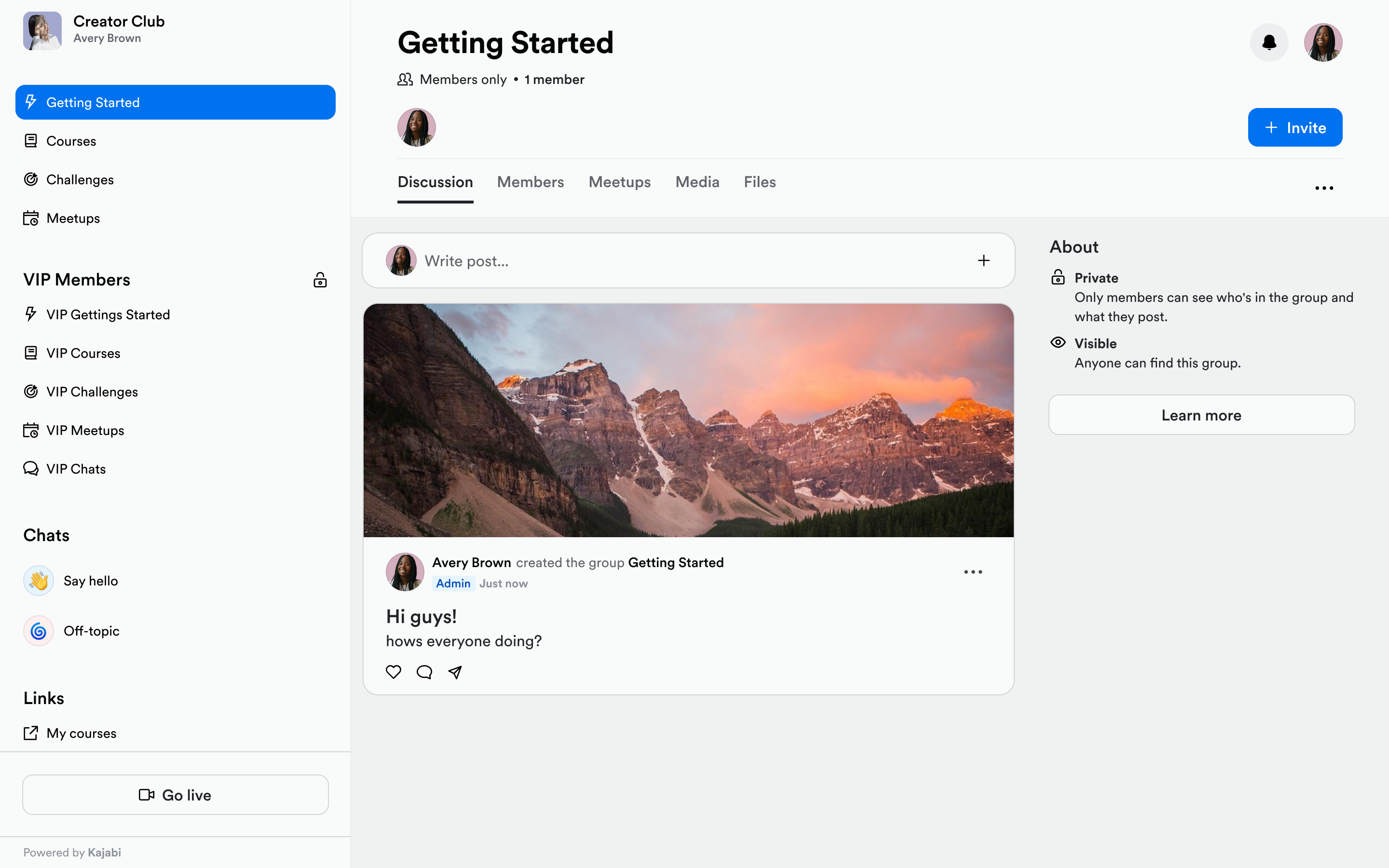Click the plus icon in Write post box

(x=984, y=260)
